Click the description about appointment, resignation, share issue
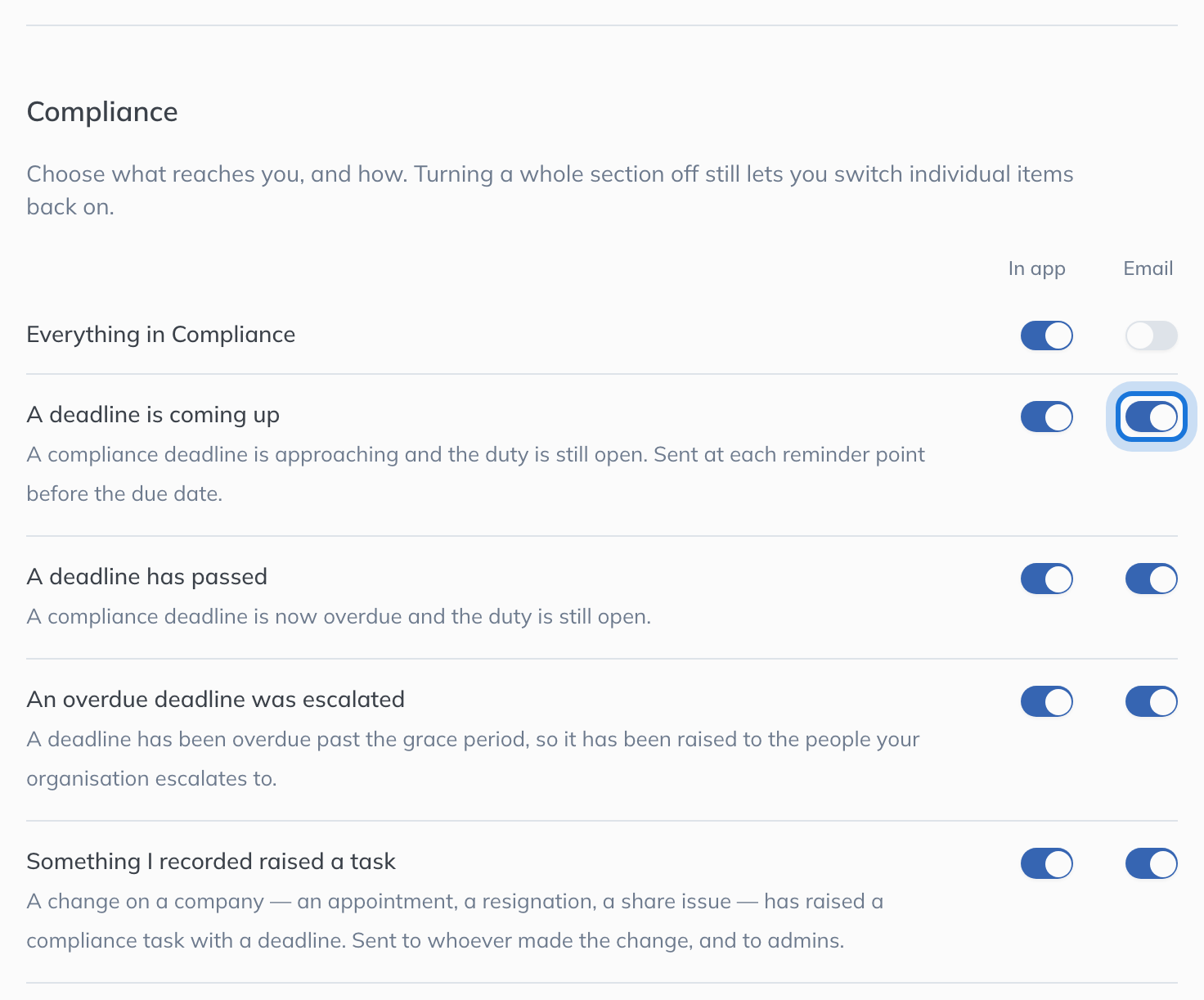1204x1000 pixels. click(455, 921)
